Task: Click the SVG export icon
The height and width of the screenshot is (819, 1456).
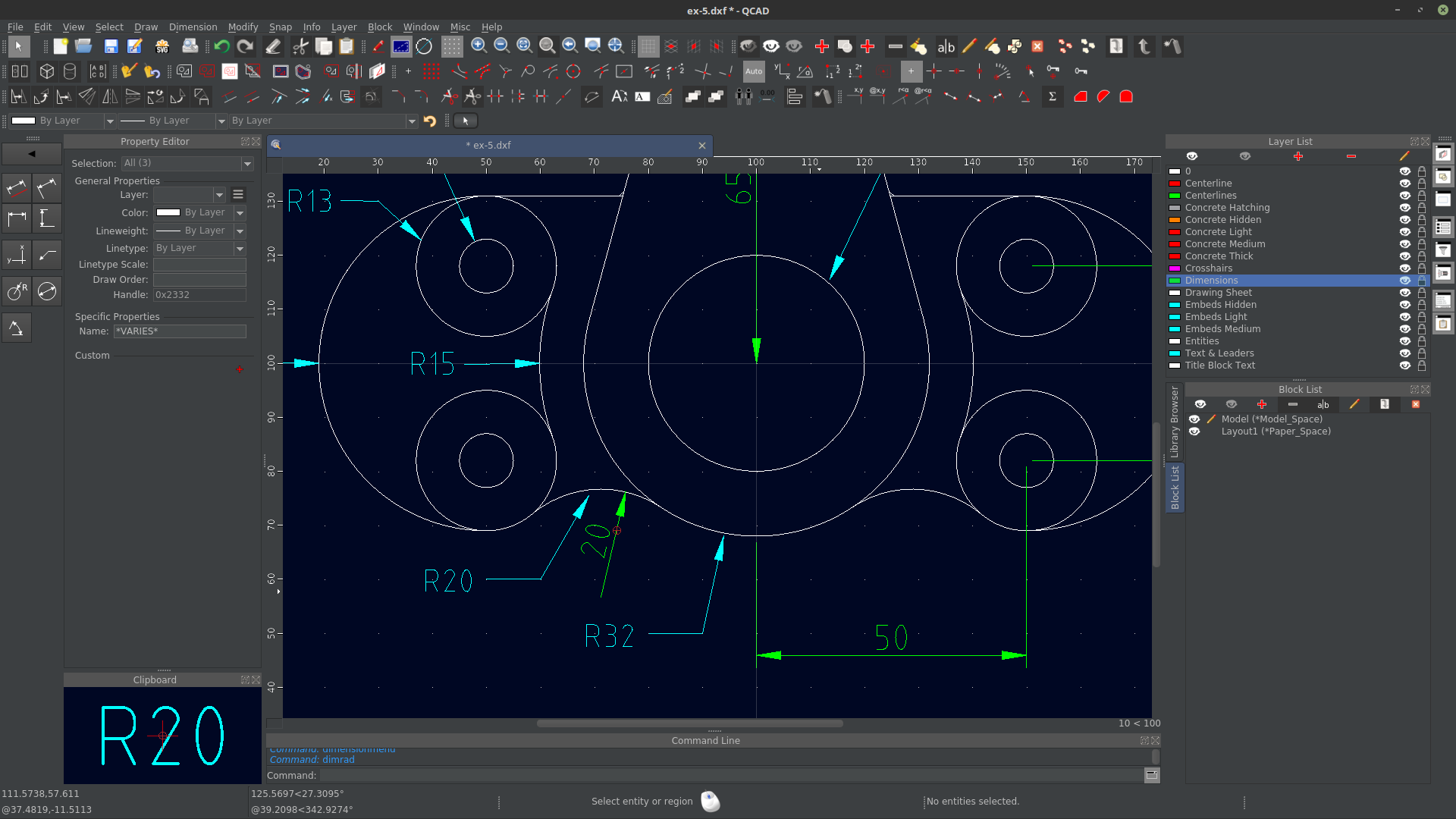Action: click(162, 46)
